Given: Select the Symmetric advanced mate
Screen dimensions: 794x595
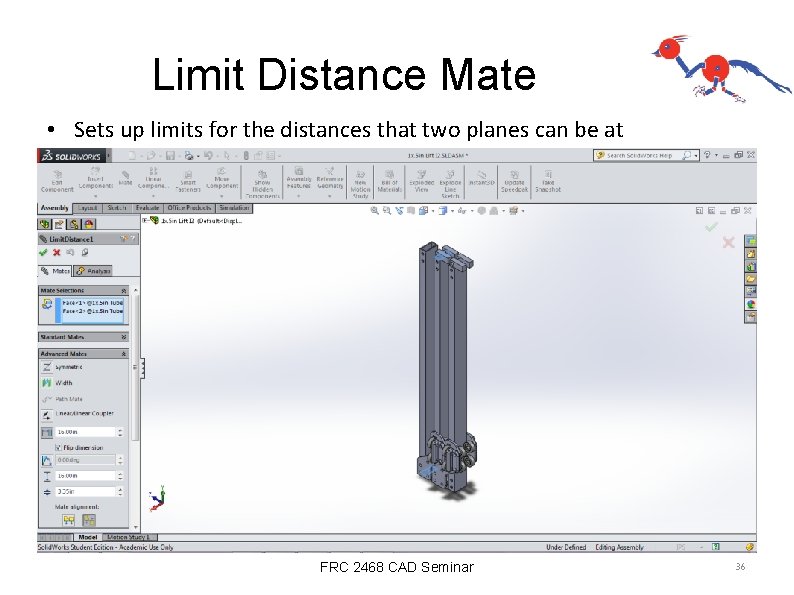Looking at the screenshot, I should [62, 367].
